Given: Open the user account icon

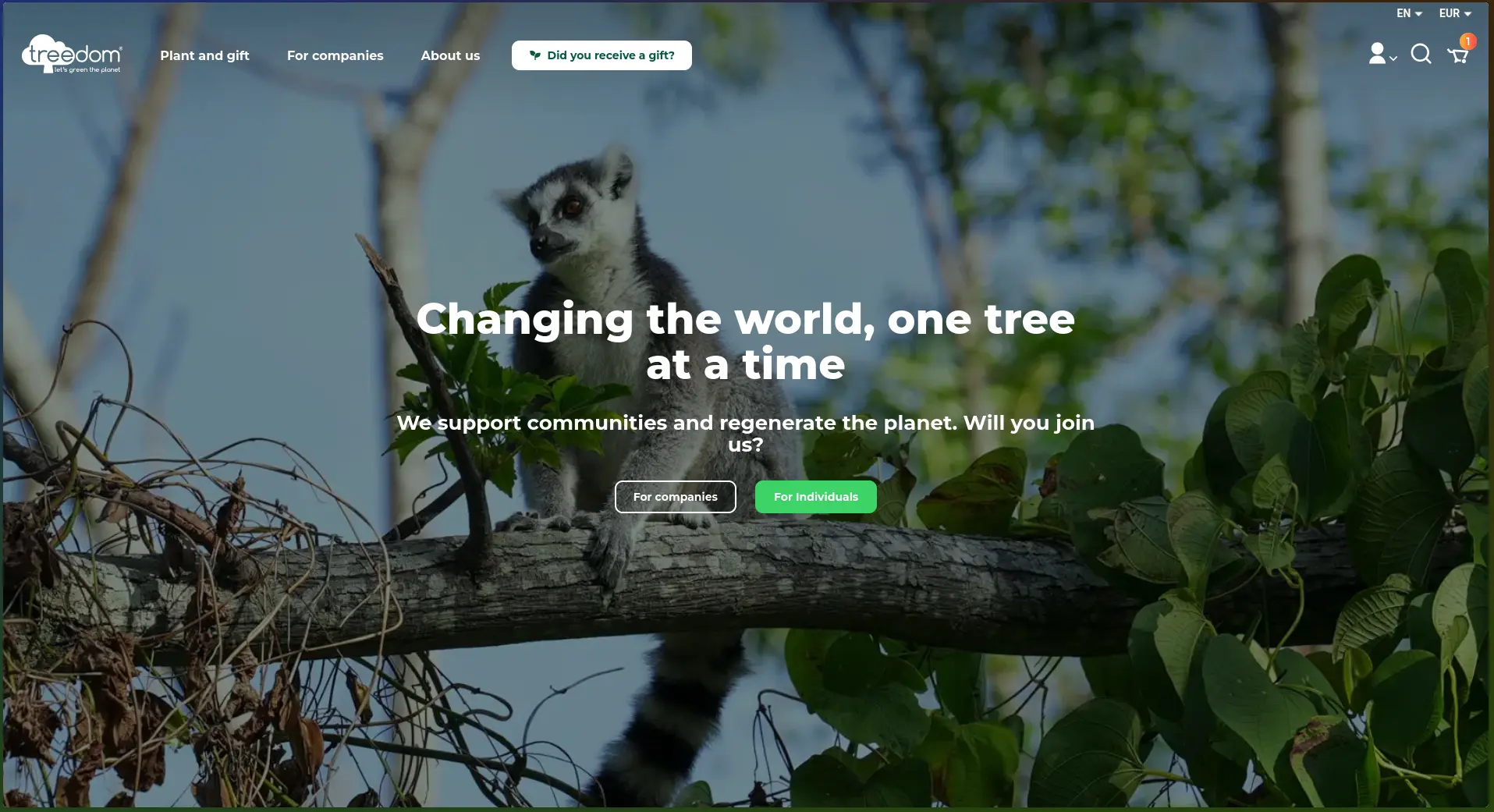Looking at the screenshot, I should [1378, 54].
